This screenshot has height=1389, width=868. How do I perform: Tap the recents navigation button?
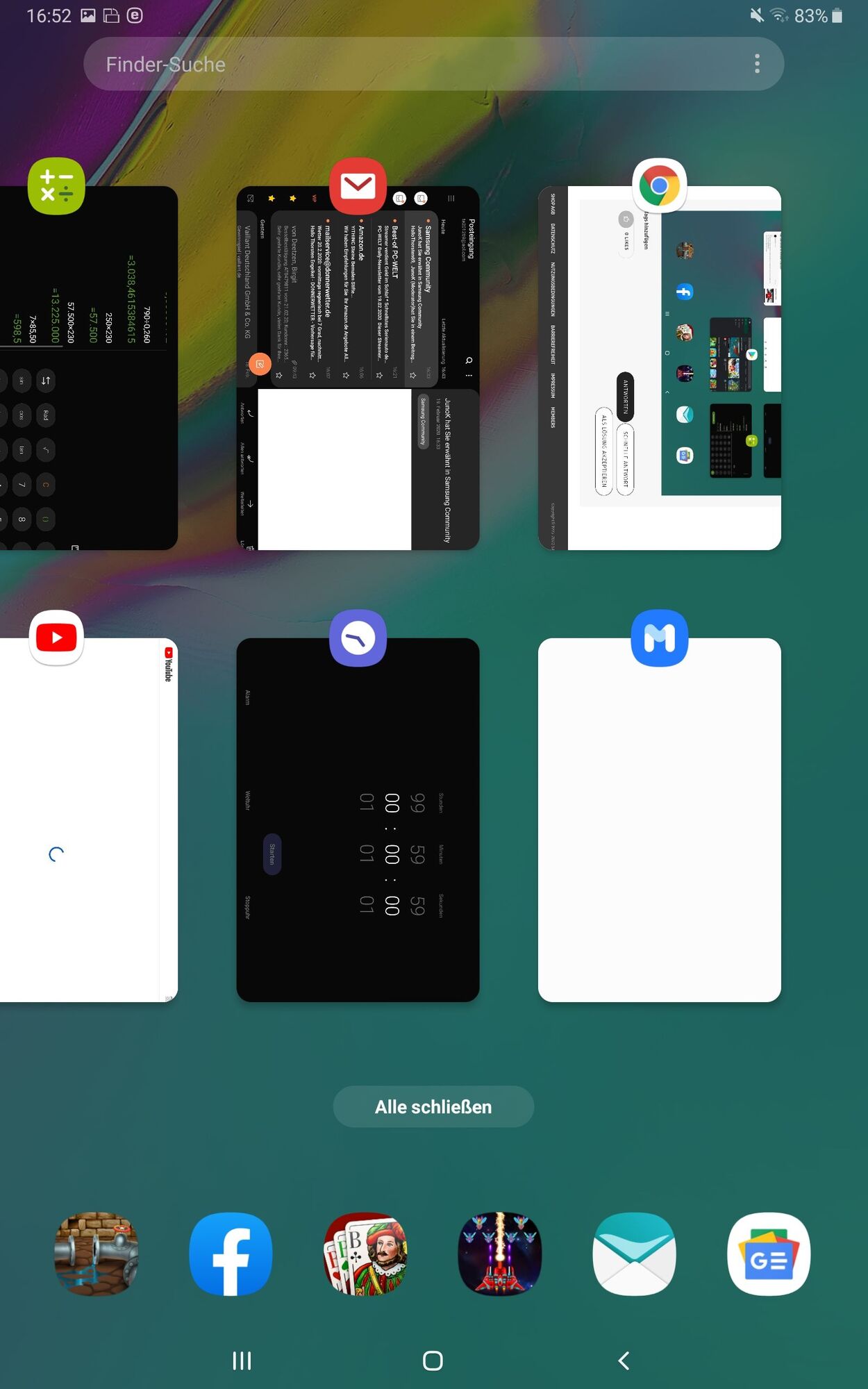(x=242, y=1361)
